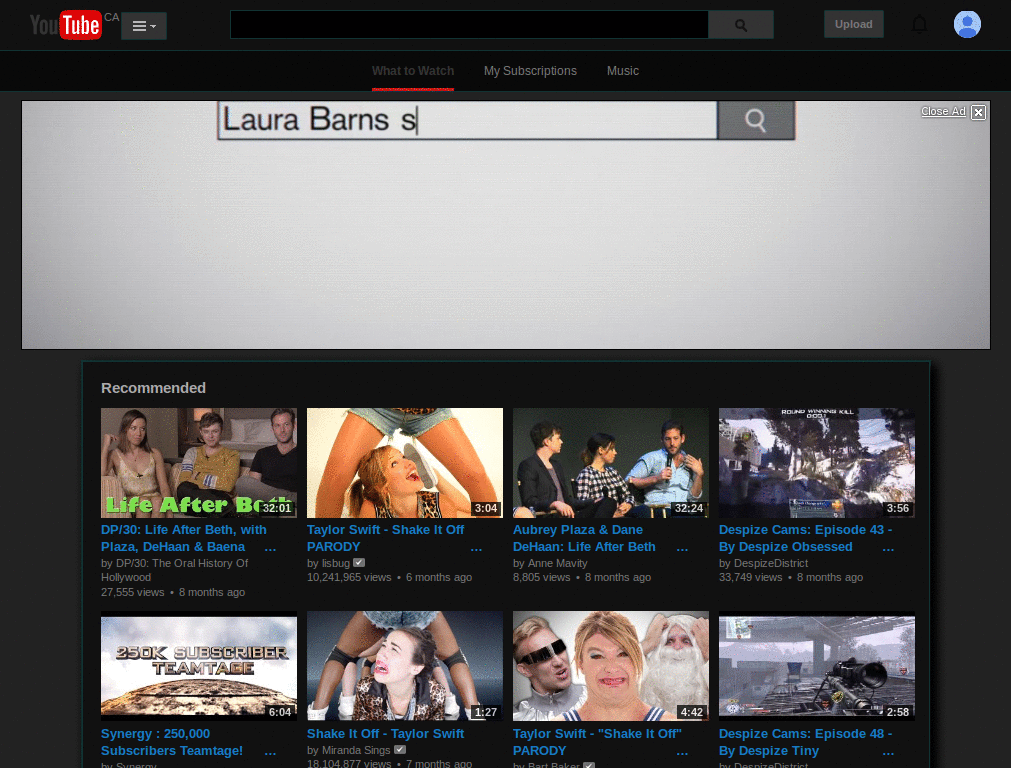The width and height of the screenshot is (1024, 768).
Task: Click the 32:01 duration badge
Action: pos(277,508)
